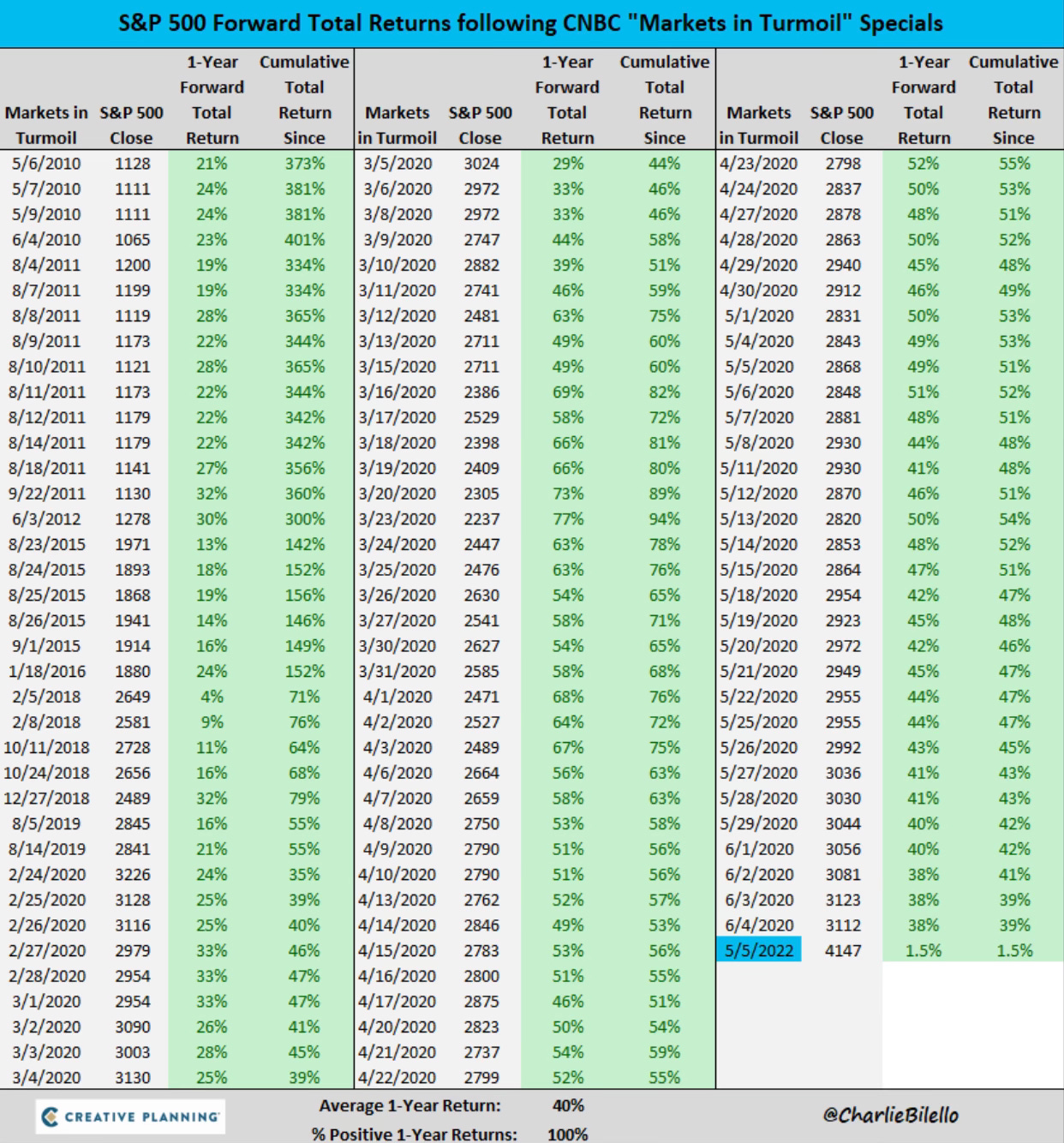This screenshot has width=1064, height=1143.
Task: Select the 6/4/2010 date cell
Action: point(46,239)
